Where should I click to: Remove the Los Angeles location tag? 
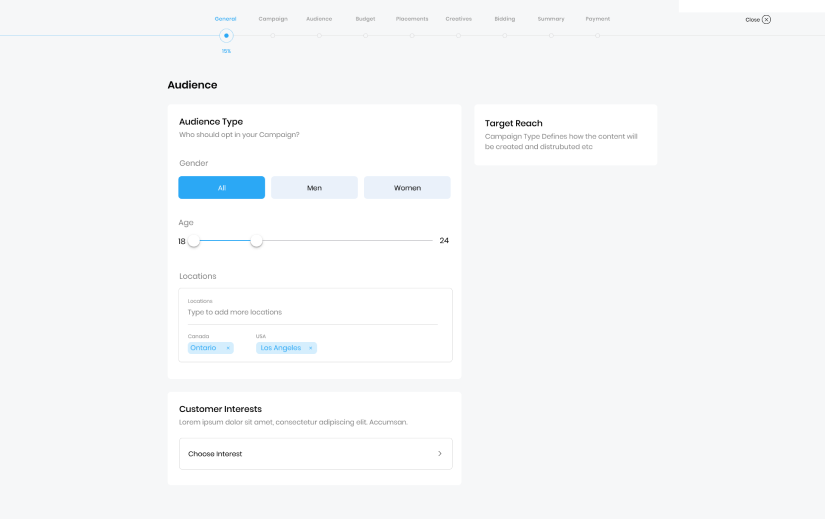point(310,348)
